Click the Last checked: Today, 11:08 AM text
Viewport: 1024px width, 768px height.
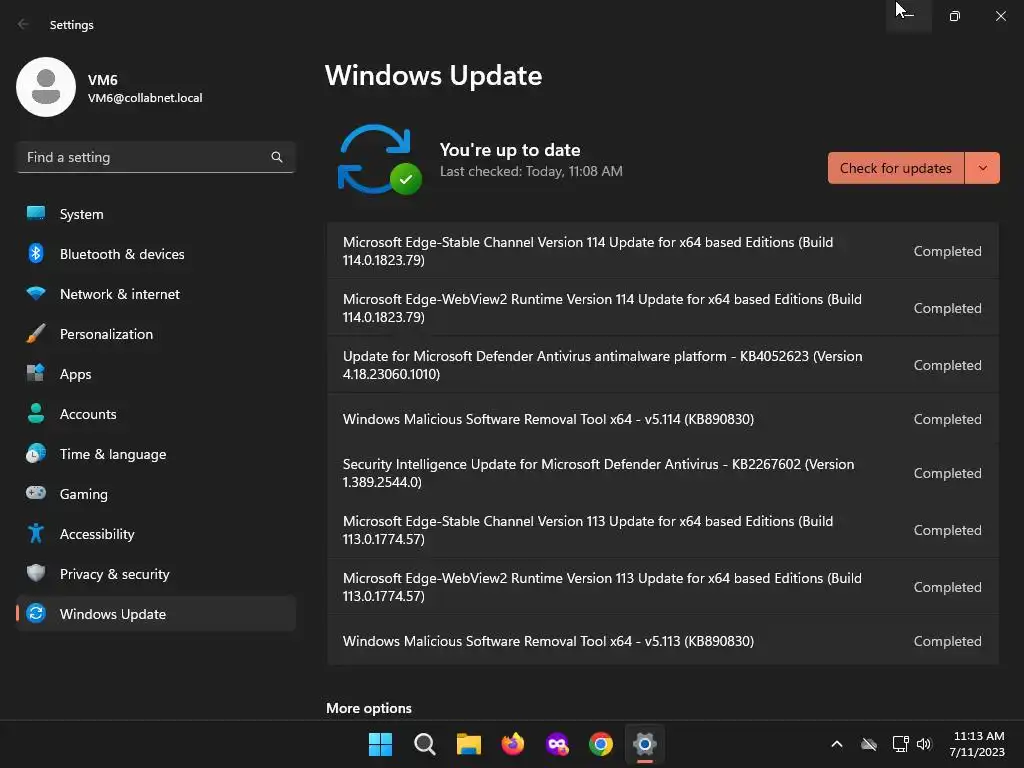pyautogui.click(x=531, y=171)
